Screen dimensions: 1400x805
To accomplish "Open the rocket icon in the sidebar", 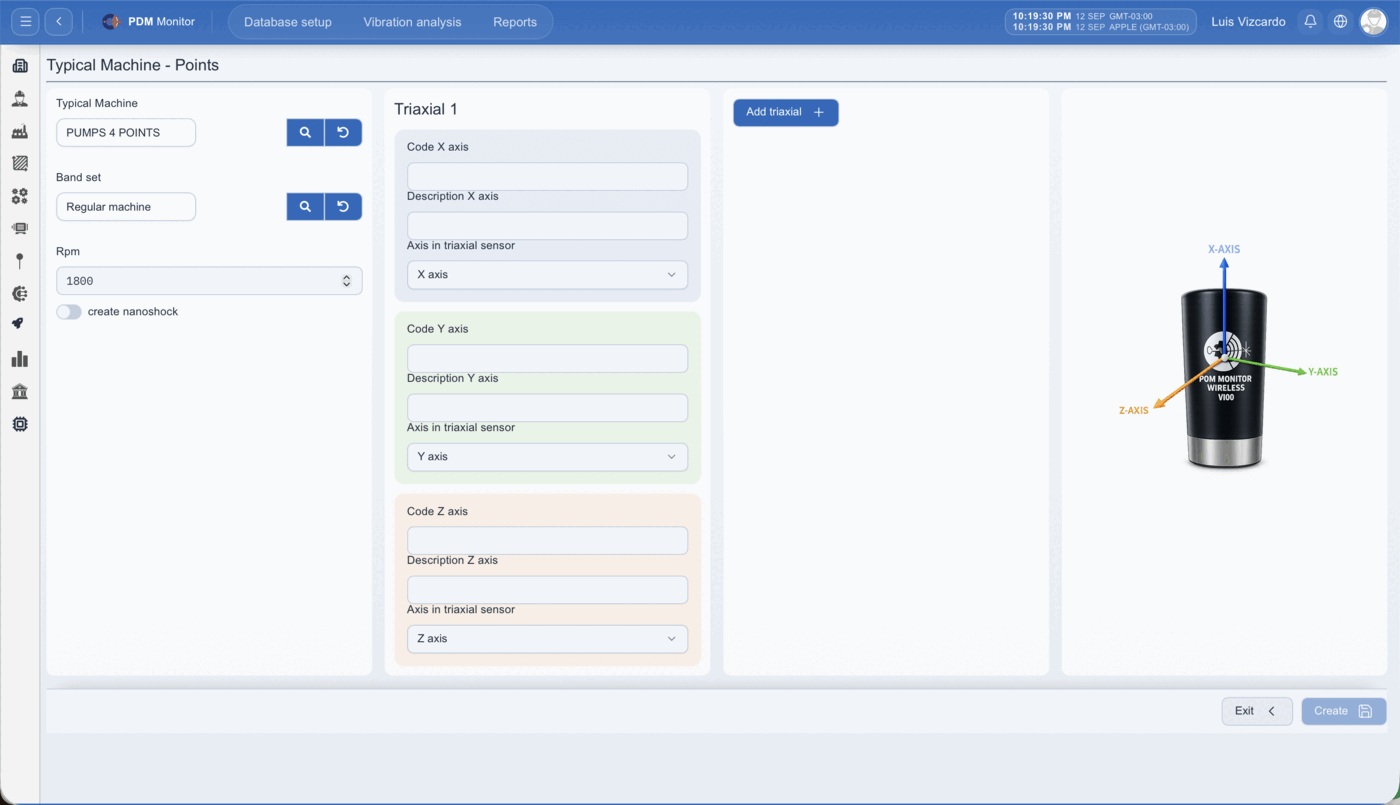I will pyautogui.click(x=19, y=324).
